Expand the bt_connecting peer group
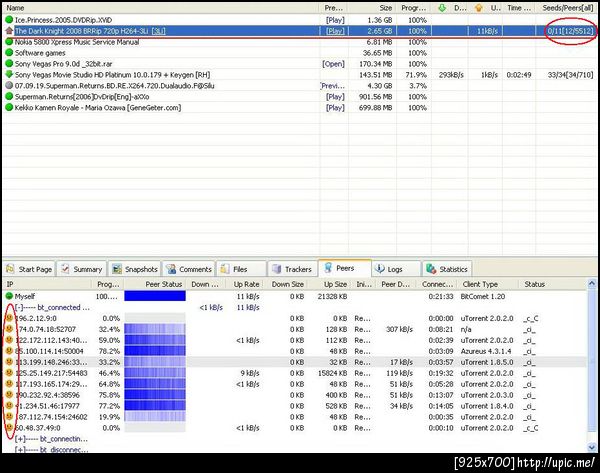 pos(19,439)
